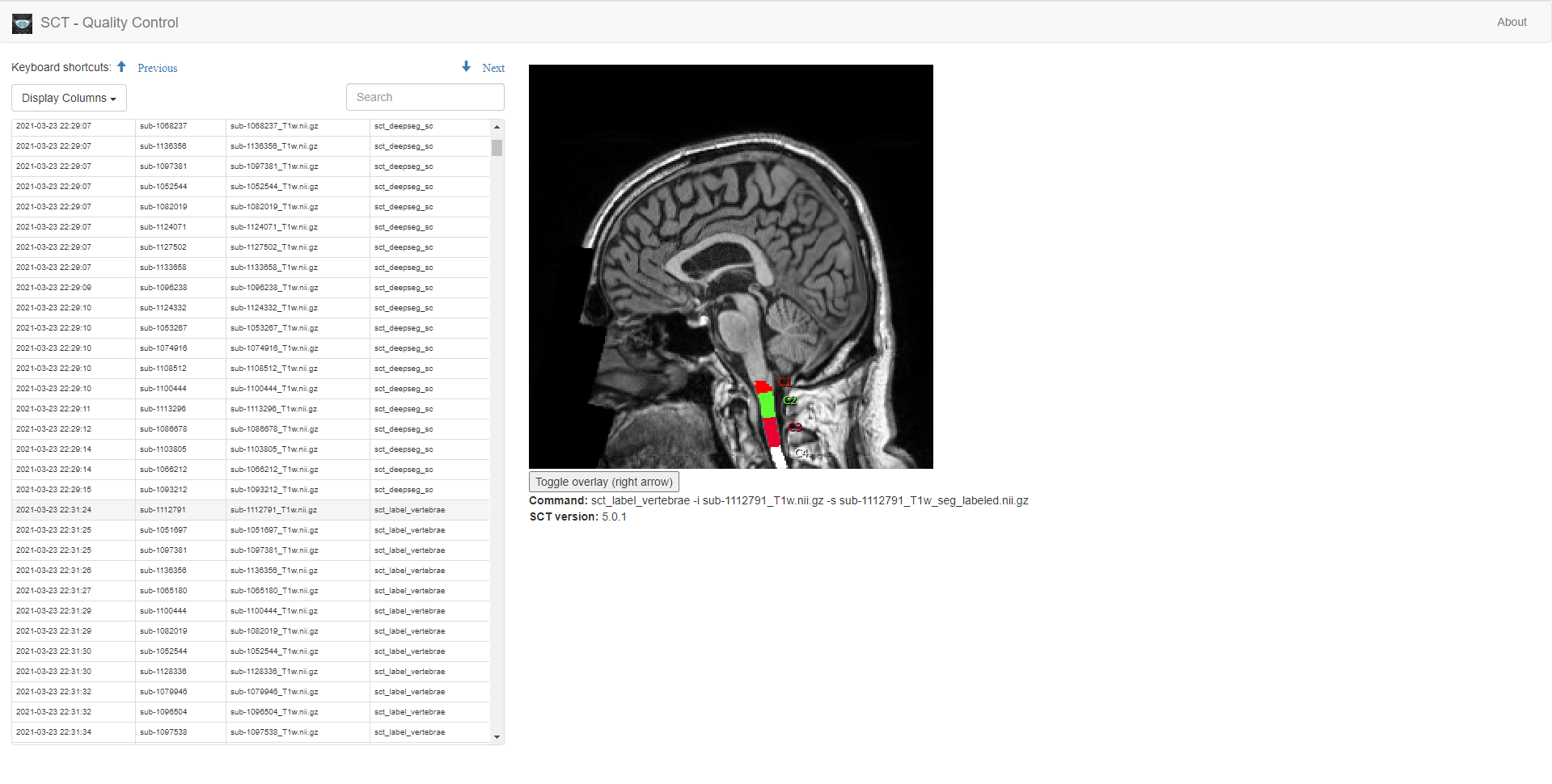Click the up-arrow Previous shortcut icon
This screenshot has height=784, width=1552.
[121, 66]
